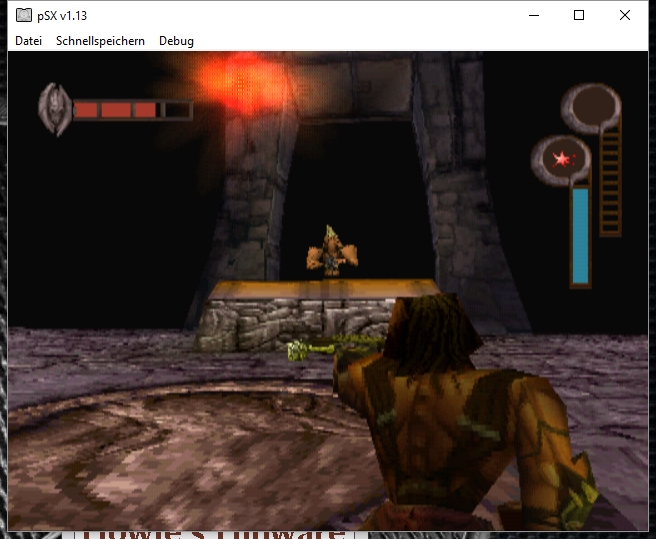Click the red starburst spell icon
This screenshot has width=656, height=539.
(562, 159)
